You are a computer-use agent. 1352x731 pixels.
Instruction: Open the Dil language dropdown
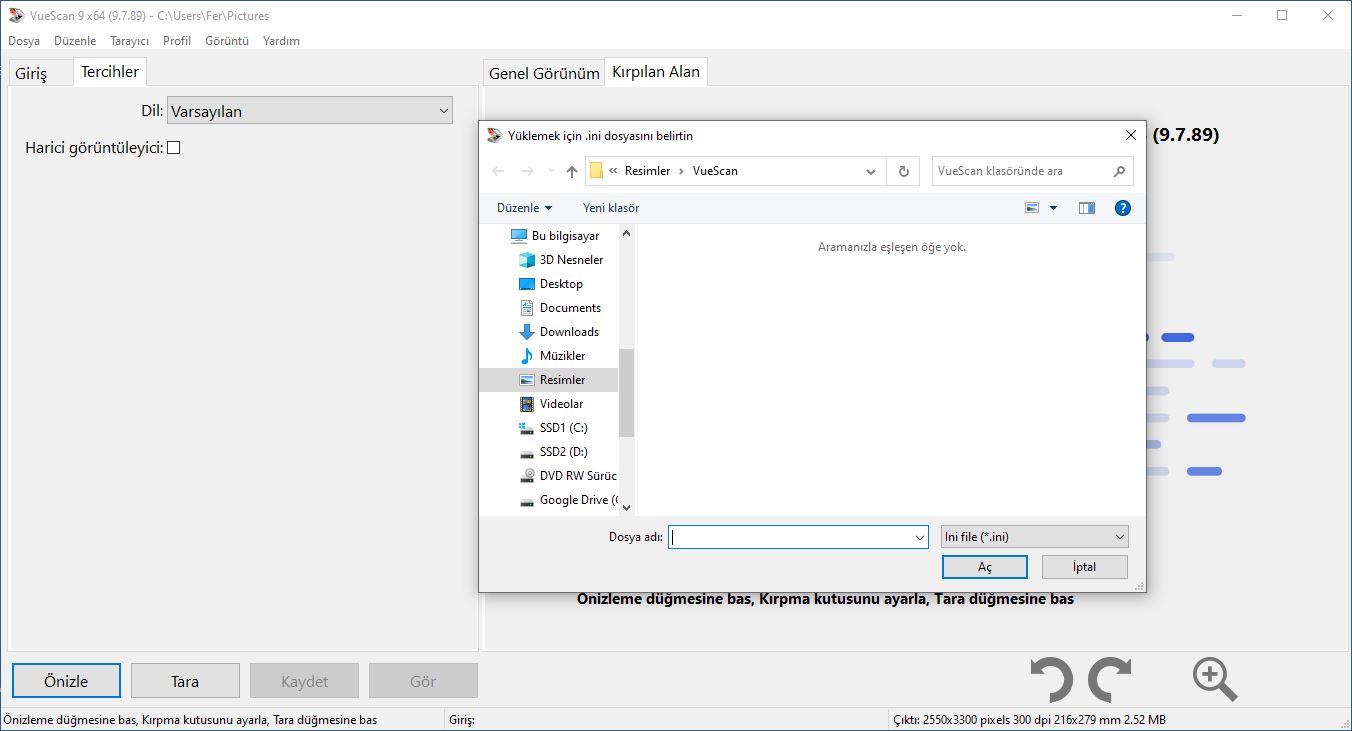(310, 111)
